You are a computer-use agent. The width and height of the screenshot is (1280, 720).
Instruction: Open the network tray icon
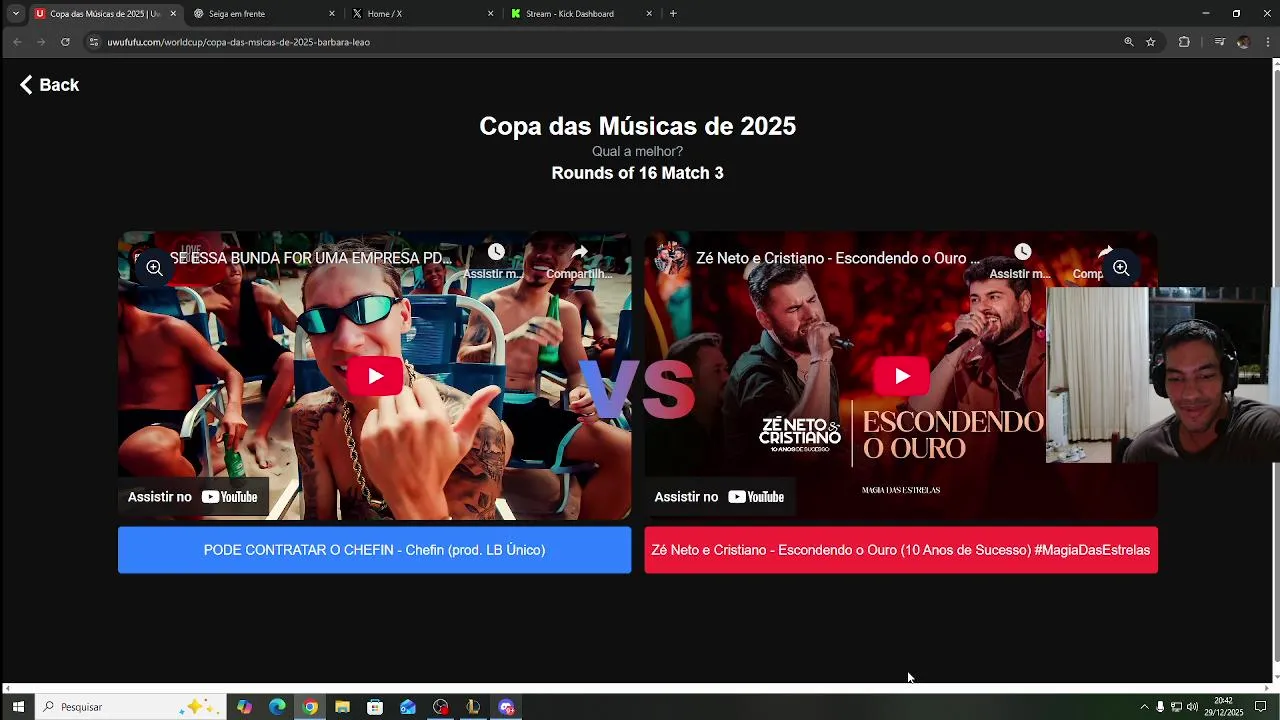tap(1176, 707)
